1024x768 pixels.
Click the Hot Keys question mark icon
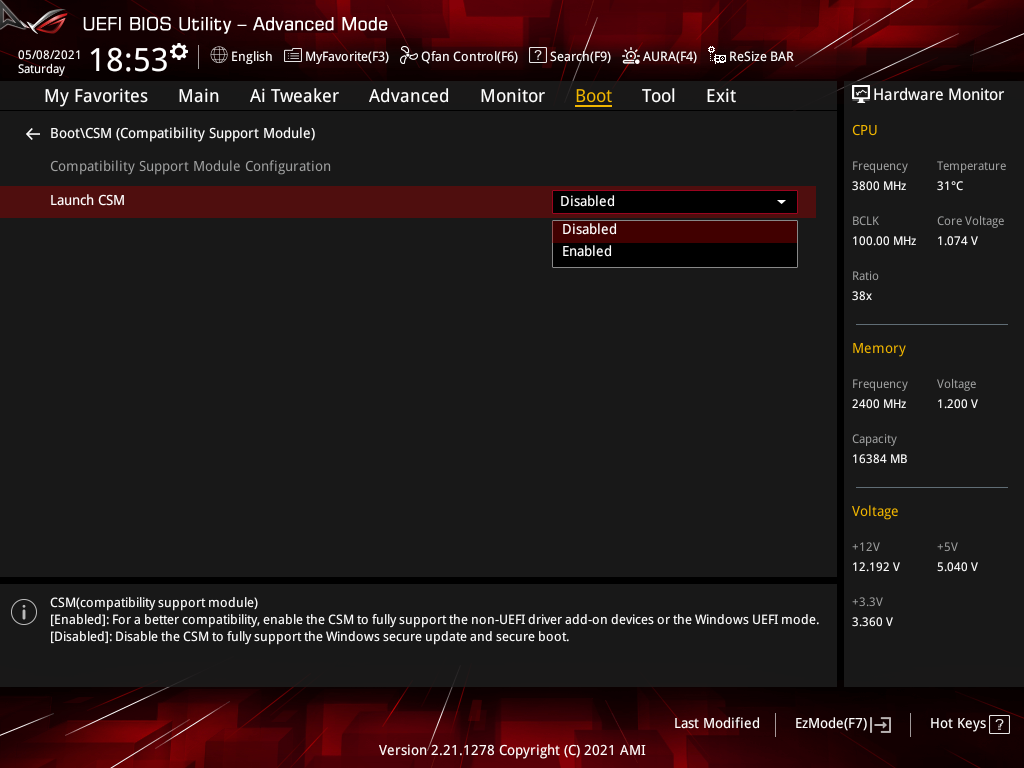(x=999, y=724)
